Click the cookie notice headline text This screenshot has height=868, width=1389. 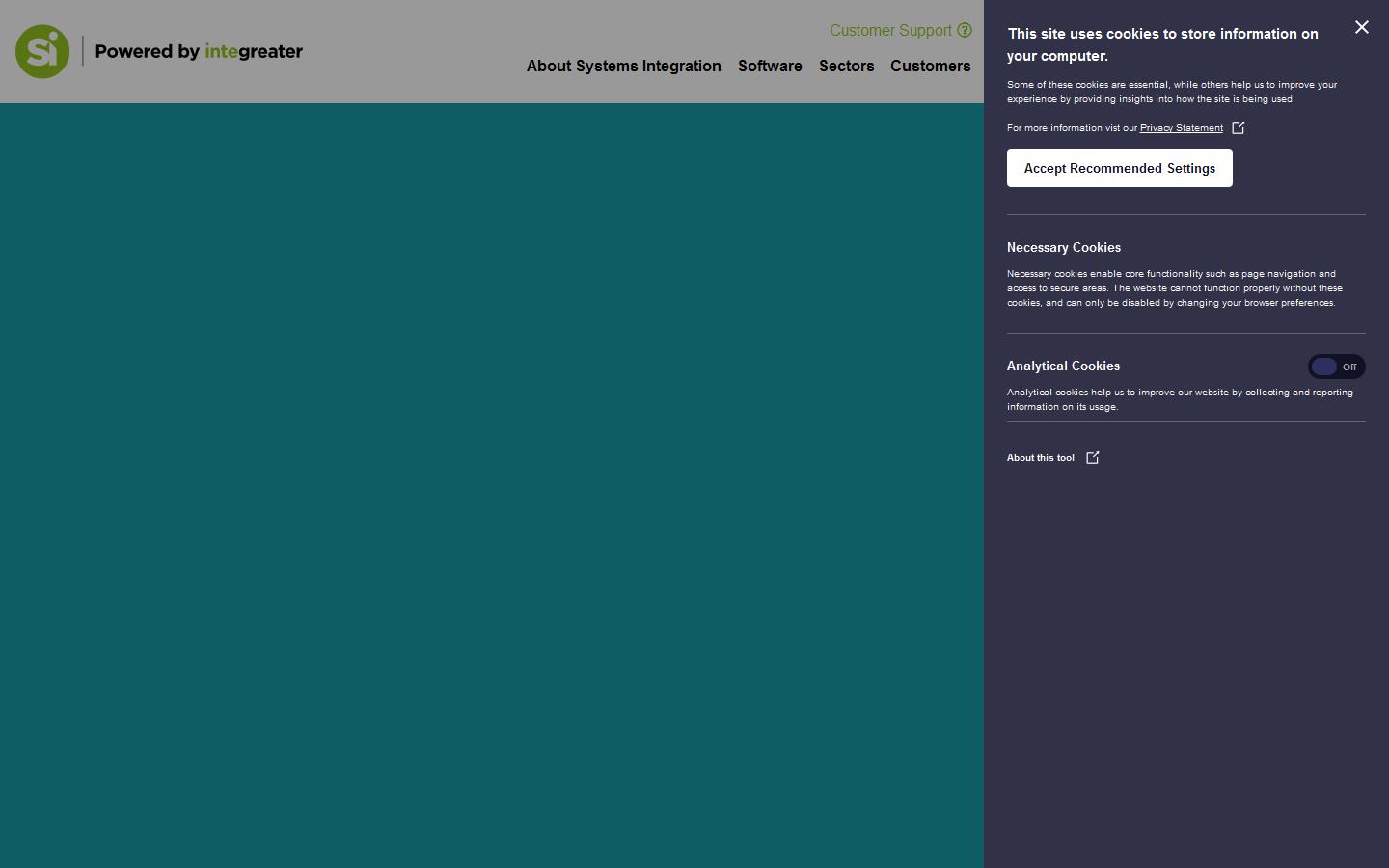pyautogui.click(x=1162, y=44)
